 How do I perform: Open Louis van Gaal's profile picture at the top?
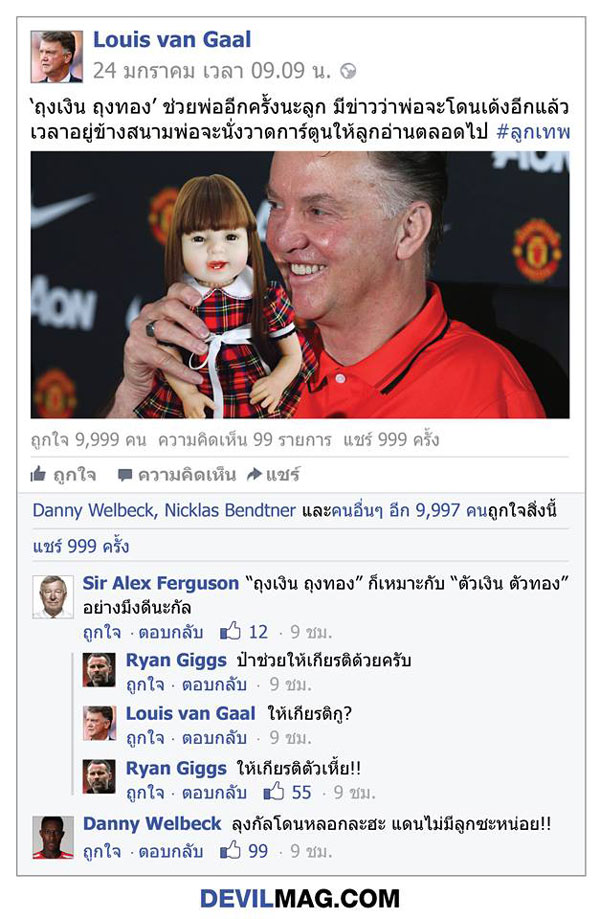tap(57, 57)
